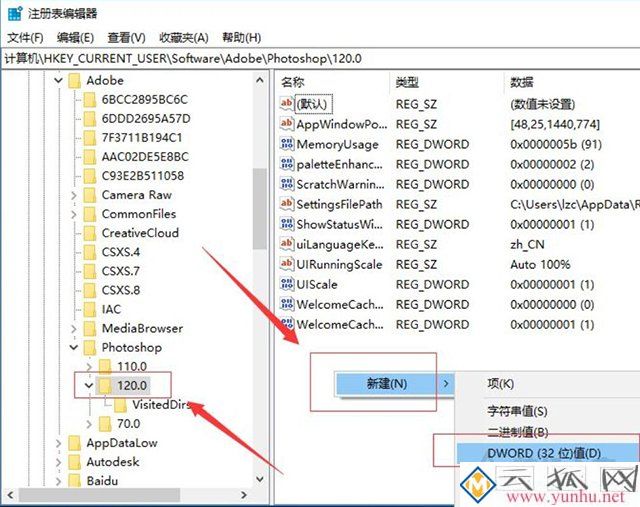Select the 6BCC2895BC6C tree key
Viewport: 640px width, 507px height.
(145, 99)
